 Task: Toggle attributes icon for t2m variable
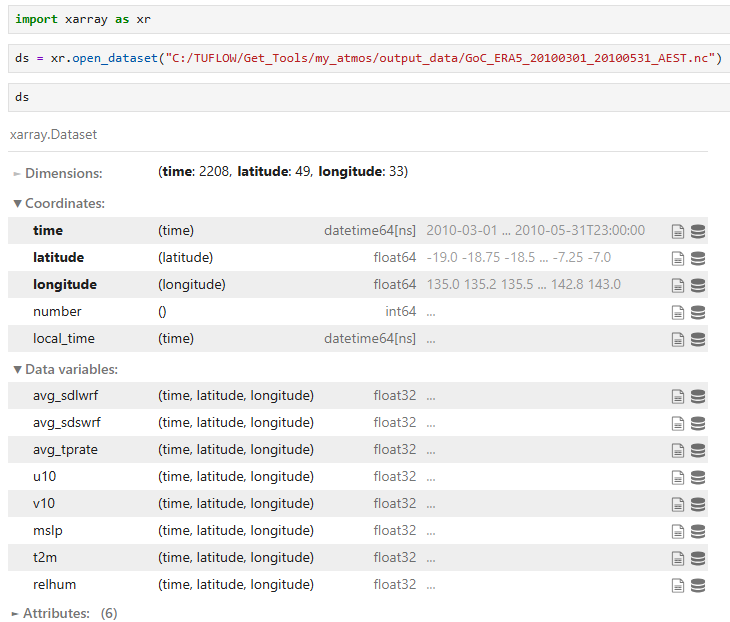678,558
